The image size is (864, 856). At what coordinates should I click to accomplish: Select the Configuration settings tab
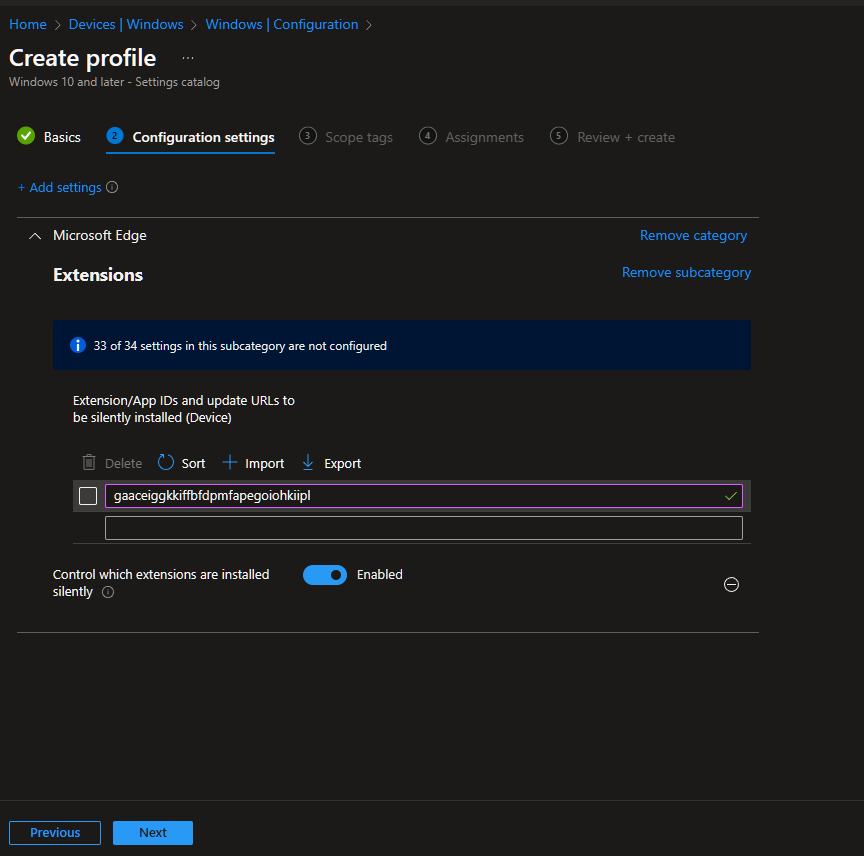(203, 137)
